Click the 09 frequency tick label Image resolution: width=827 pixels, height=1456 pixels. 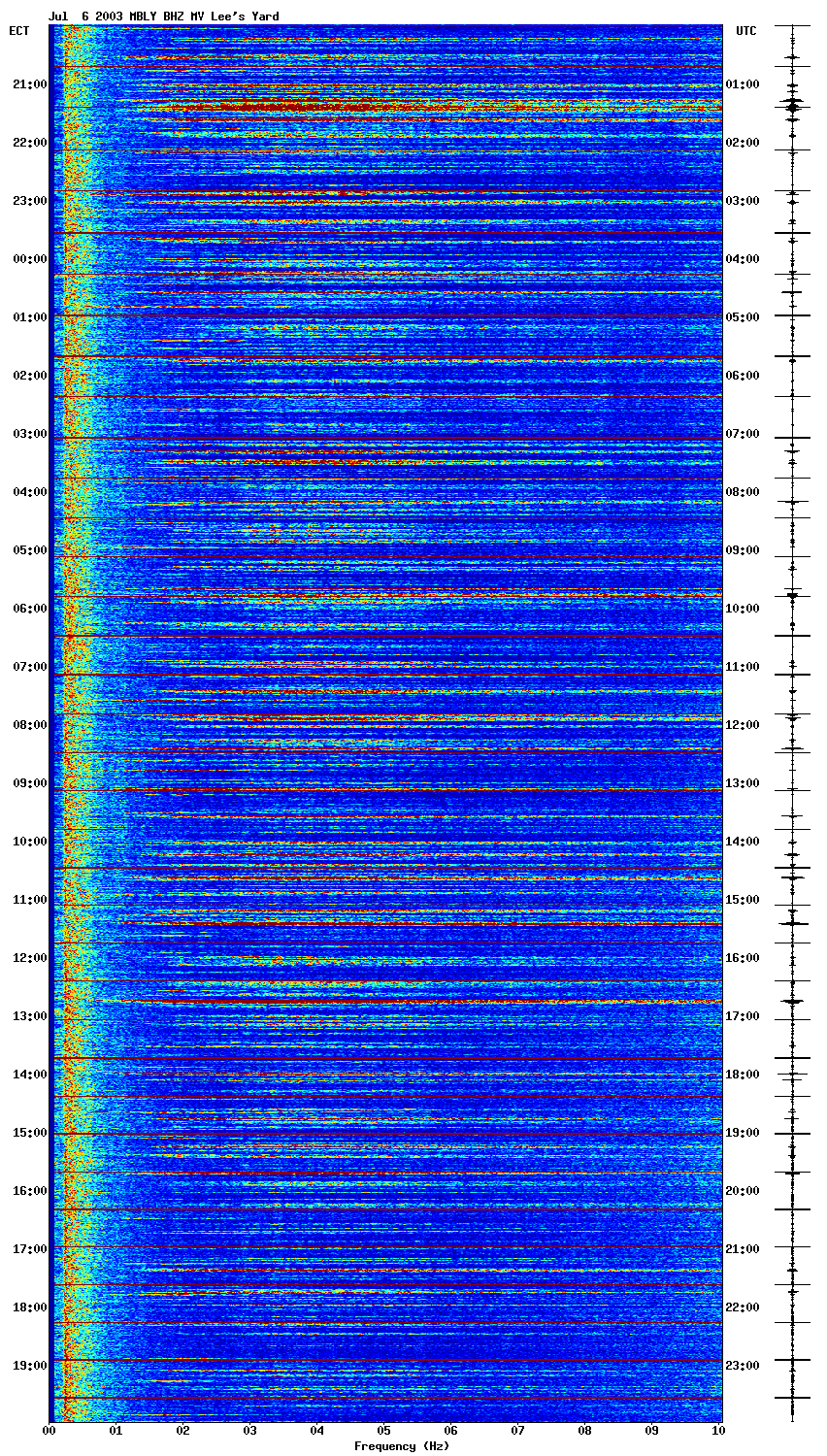click(652, 1430)
